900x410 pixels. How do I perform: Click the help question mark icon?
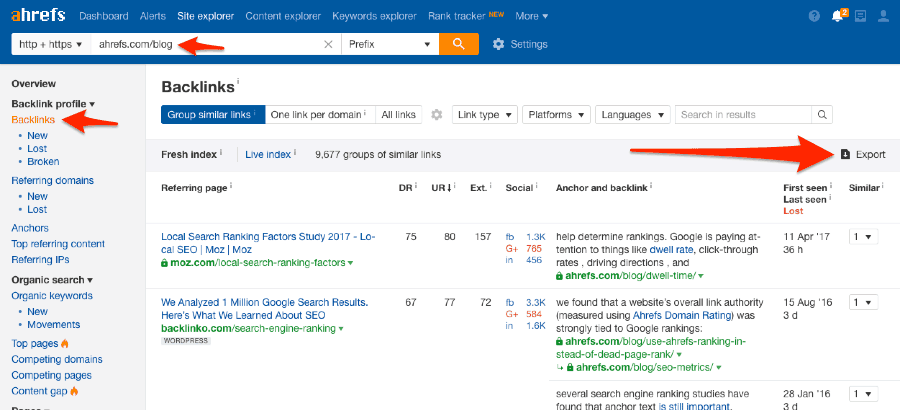tap(814, 16)
